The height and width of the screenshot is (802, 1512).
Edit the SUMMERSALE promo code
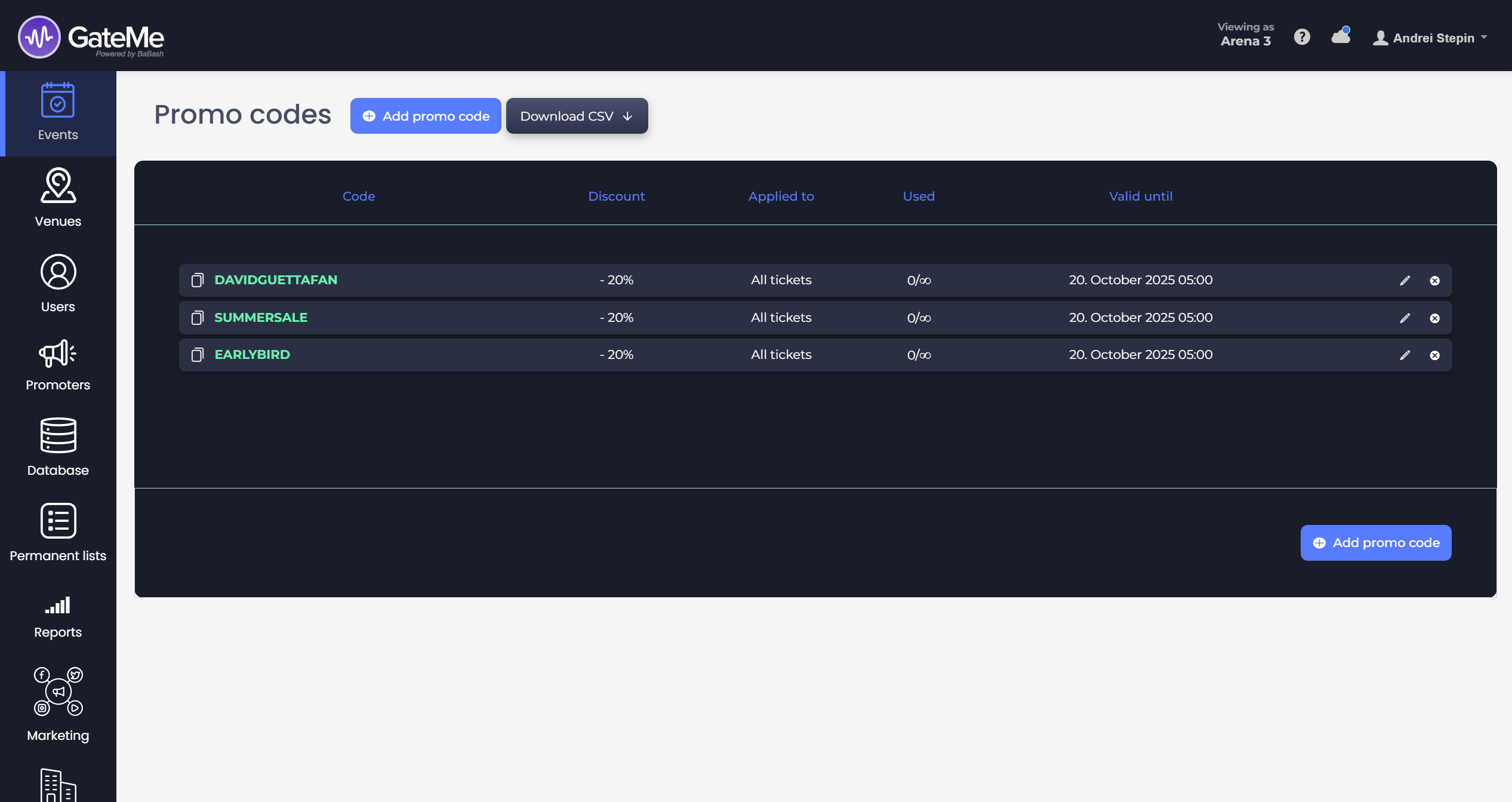pos(1405,318)
